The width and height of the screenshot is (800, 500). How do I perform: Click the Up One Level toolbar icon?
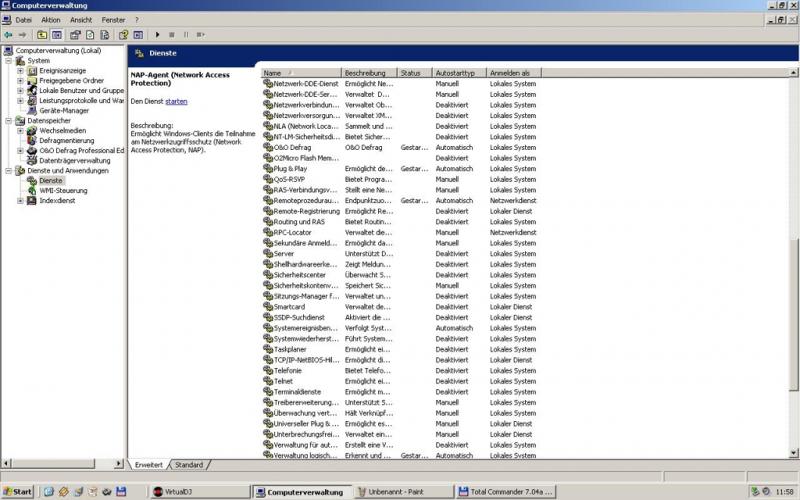point(42,35)
